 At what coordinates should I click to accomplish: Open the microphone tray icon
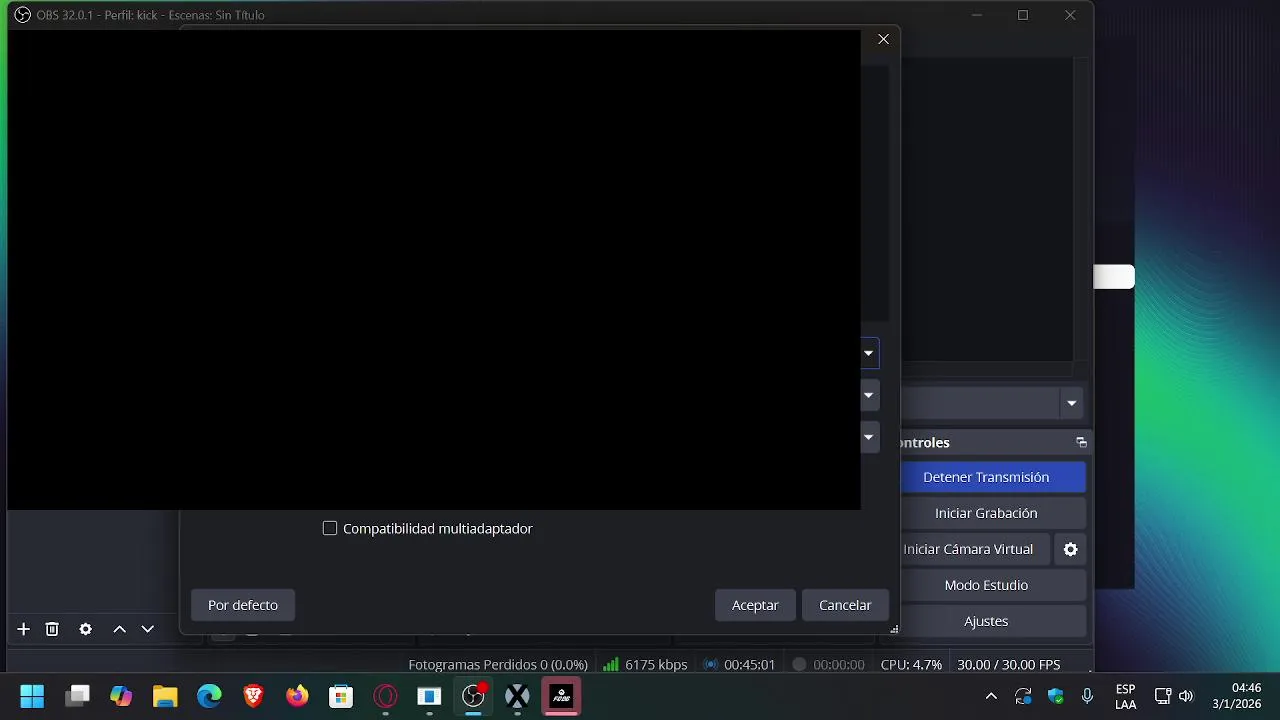[x=1087, y=696]
